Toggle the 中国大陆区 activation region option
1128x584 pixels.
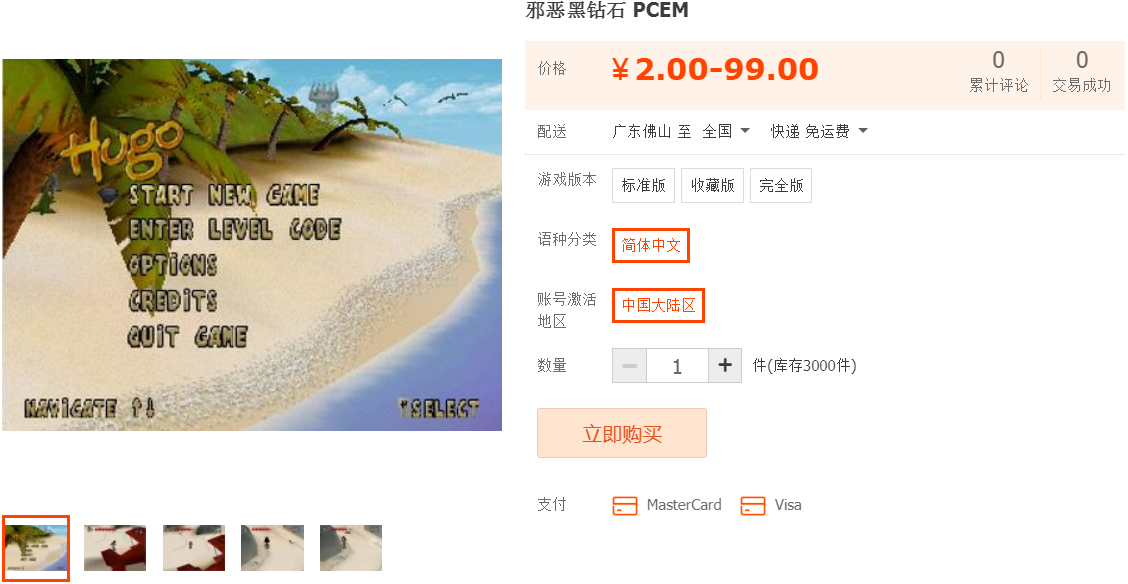[658, 305]
